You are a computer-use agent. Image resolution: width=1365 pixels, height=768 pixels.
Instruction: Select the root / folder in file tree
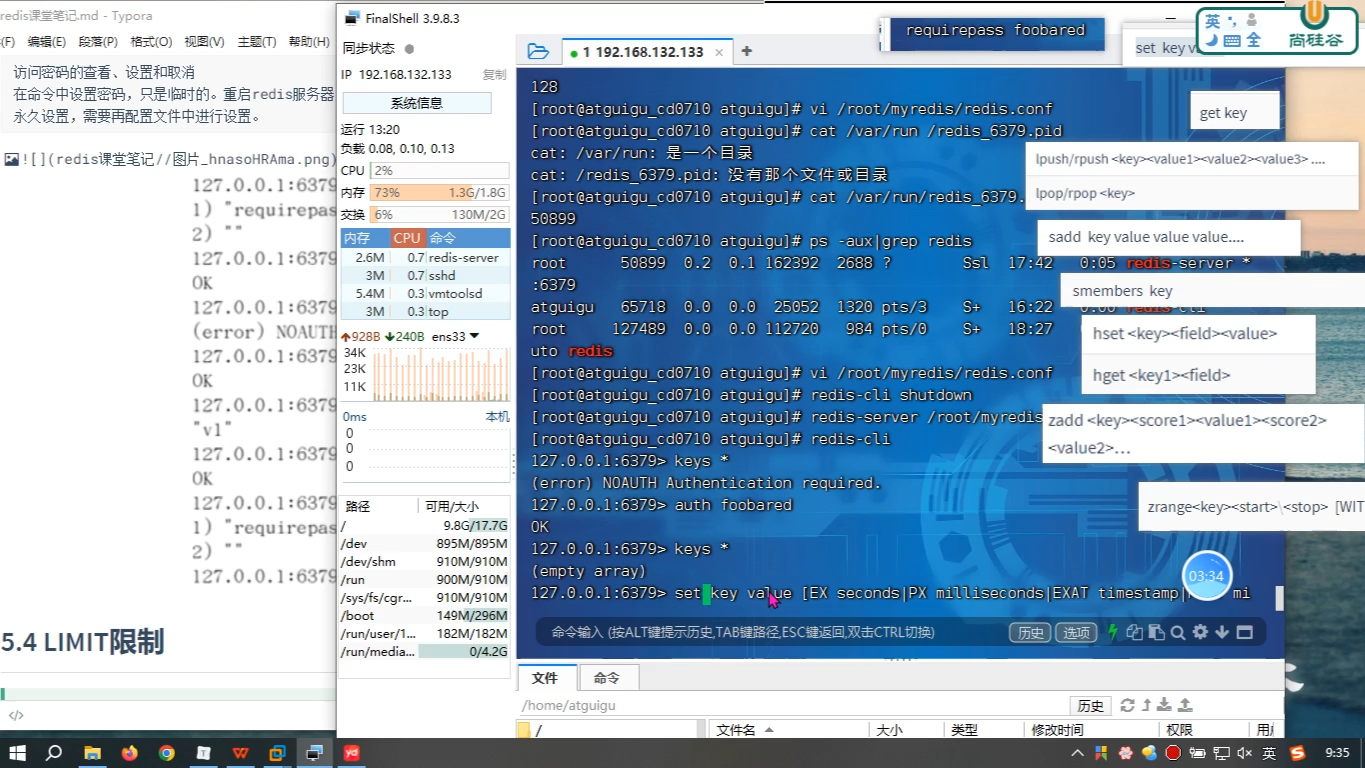(530, 730)
